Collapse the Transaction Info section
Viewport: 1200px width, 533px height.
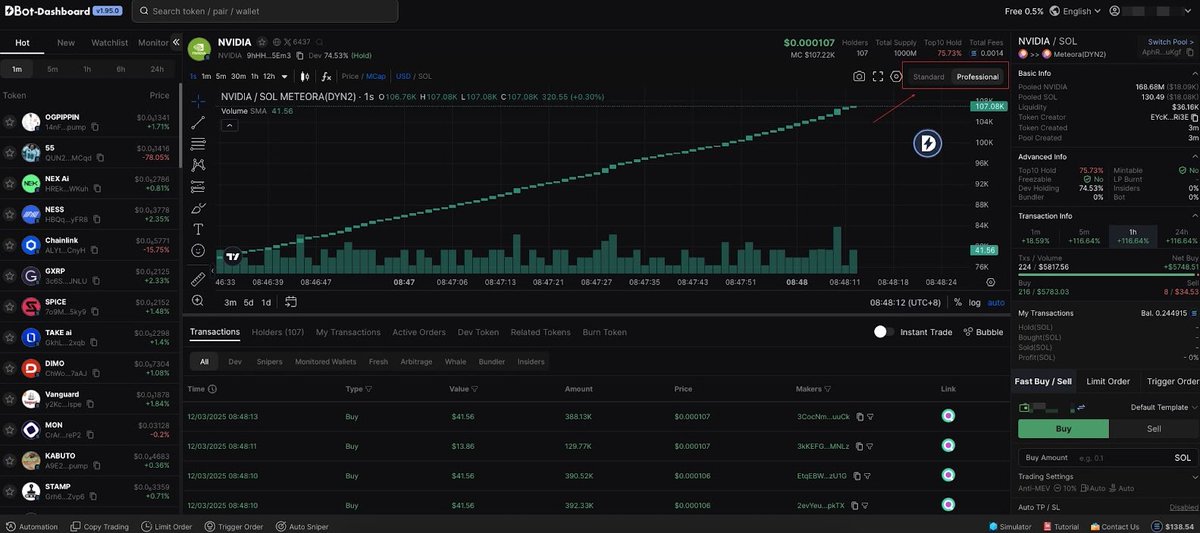(1195, 215)
